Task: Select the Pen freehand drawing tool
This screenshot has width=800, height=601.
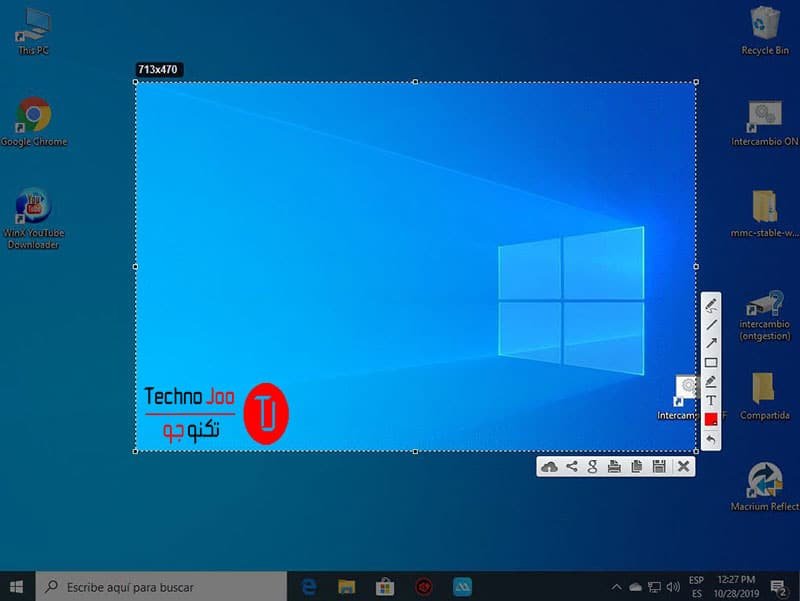Action: coord(711,305)
